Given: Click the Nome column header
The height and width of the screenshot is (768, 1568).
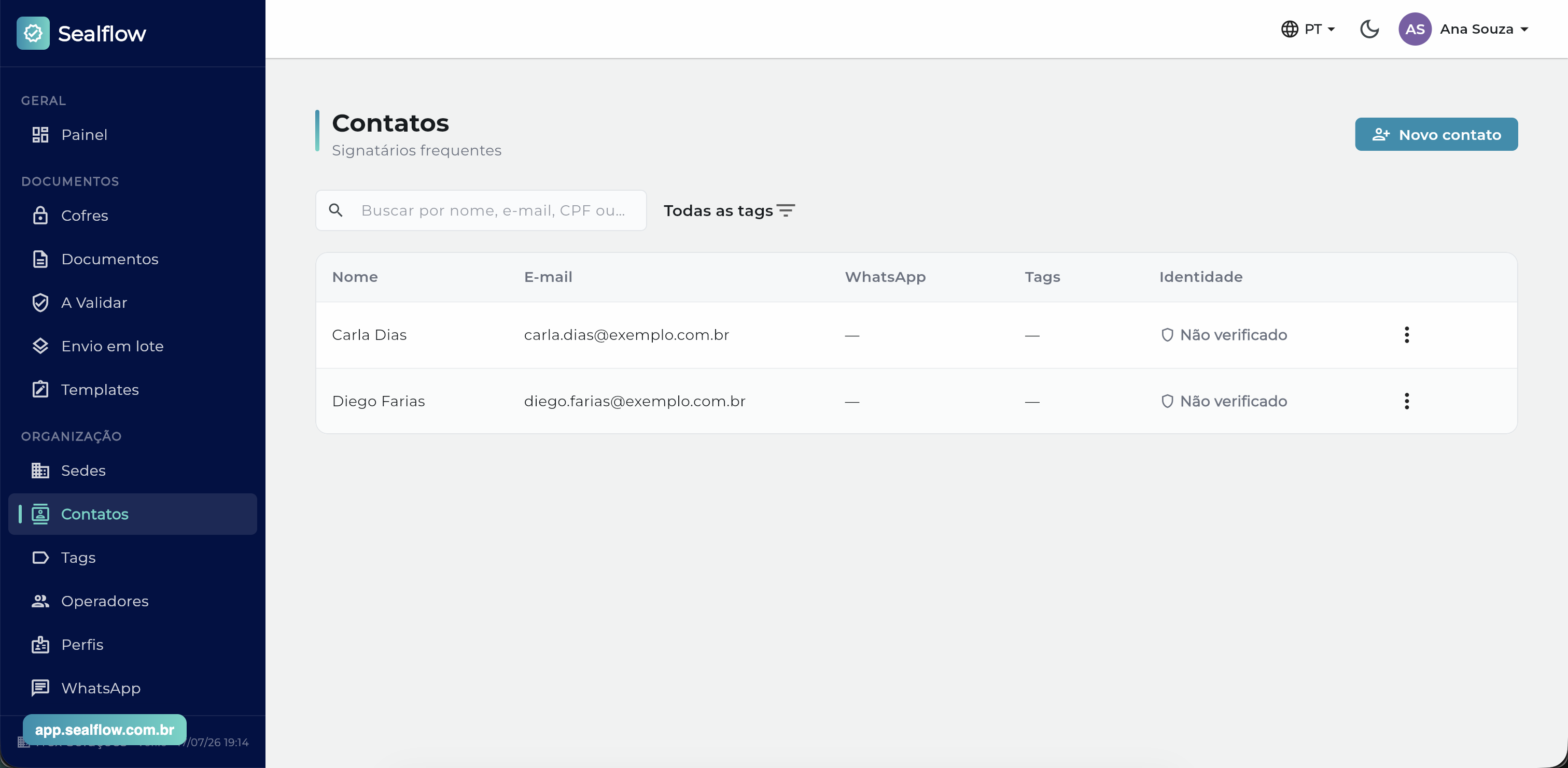Looking at the screenshot, I should tap(355, 277).
